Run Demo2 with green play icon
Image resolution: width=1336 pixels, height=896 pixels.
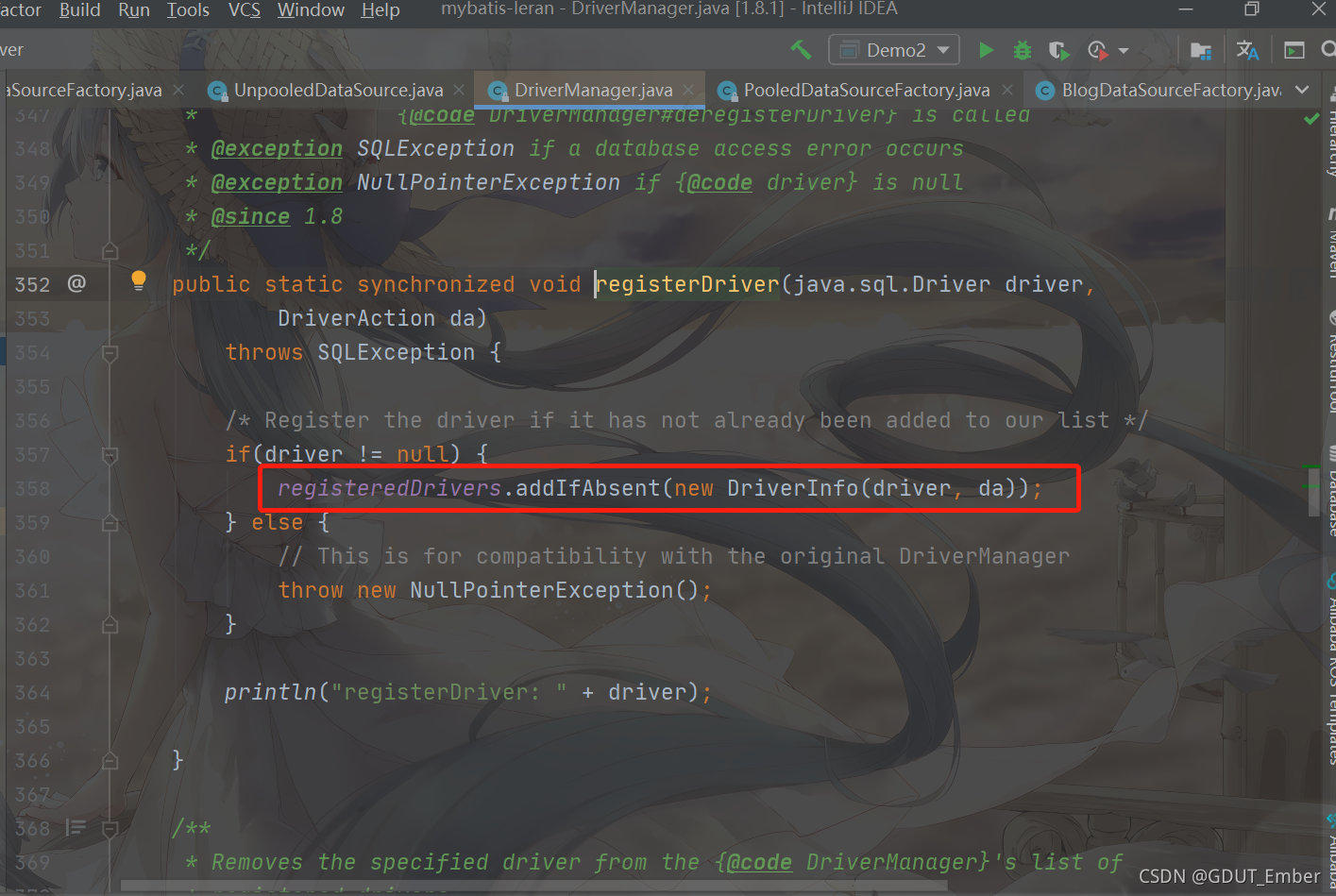pyautogui.click(x=986, y=50)
